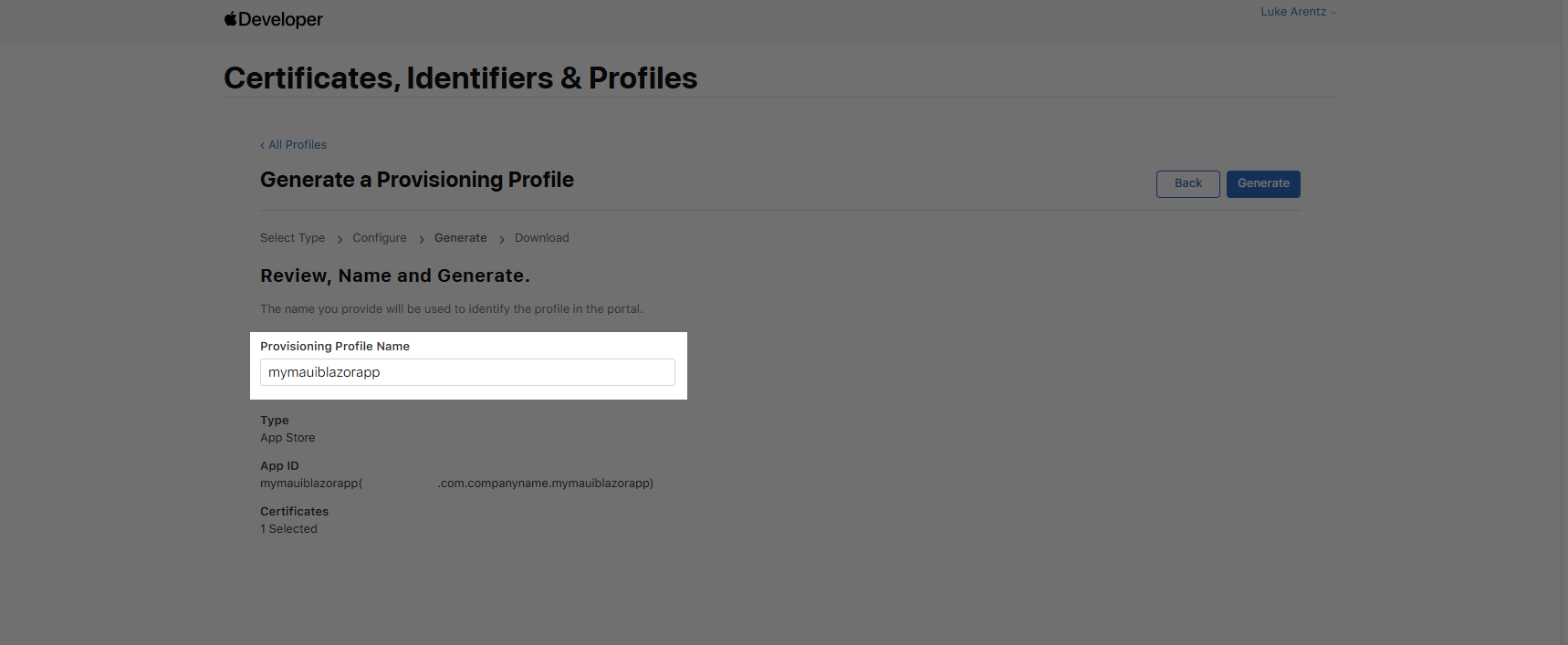Select the Configure breadcrumb step

coord(380,238)
